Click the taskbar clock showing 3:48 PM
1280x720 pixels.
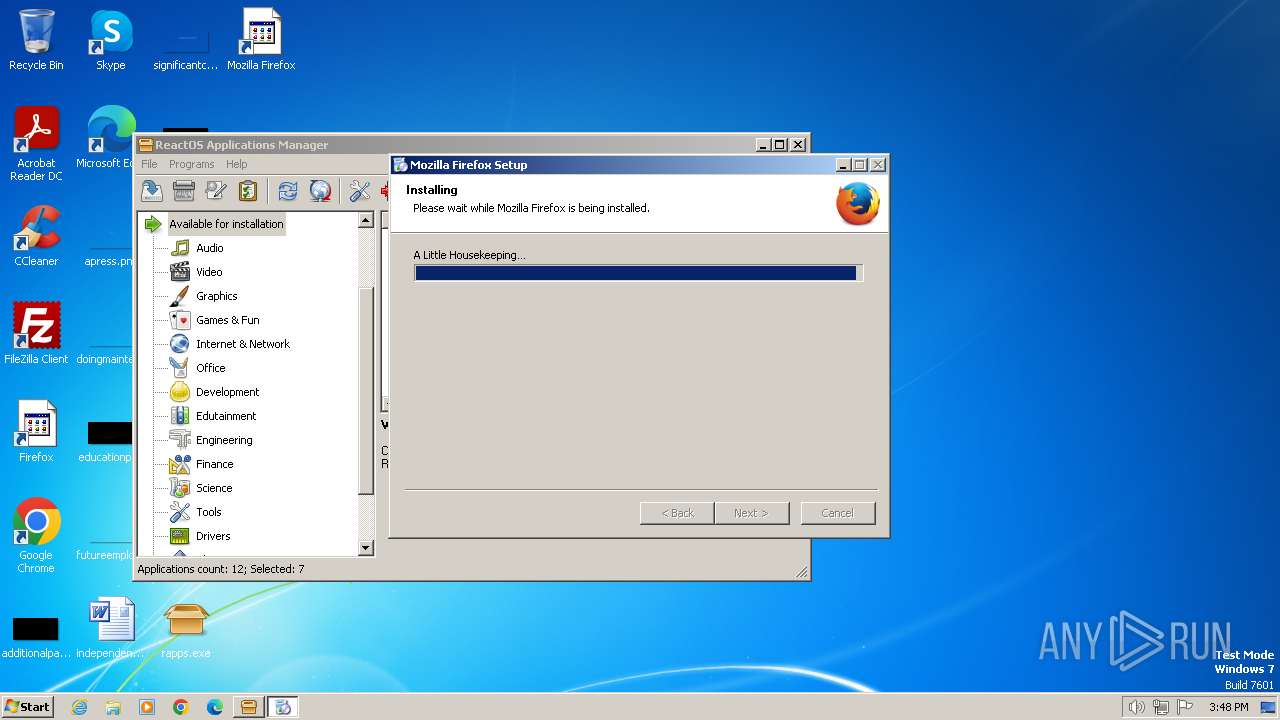coord(1228,707)
